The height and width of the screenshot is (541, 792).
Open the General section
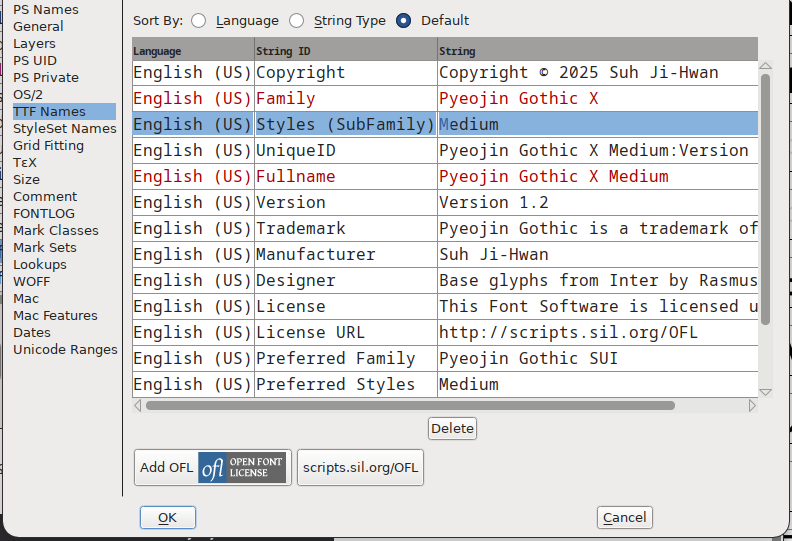pyautogui.click(x=38, y=26)
